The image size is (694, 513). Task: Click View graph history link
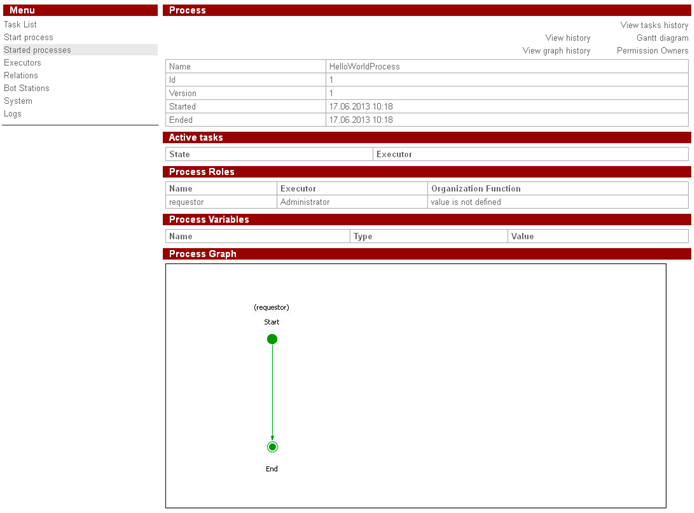pos(556,51)
